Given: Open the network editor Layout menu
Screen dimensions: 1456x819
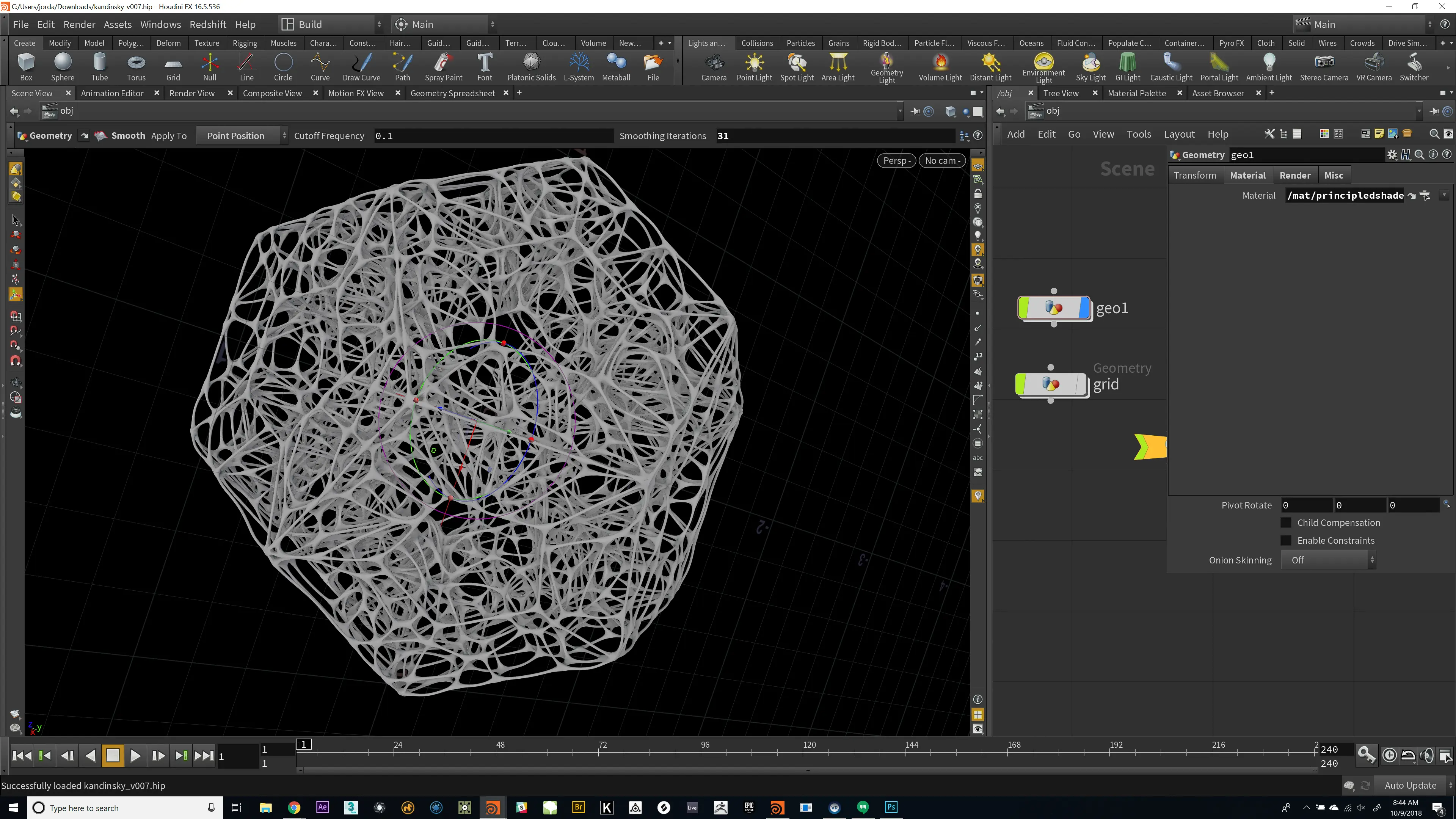Looking at the screenshot, I should click(1179, 134).
